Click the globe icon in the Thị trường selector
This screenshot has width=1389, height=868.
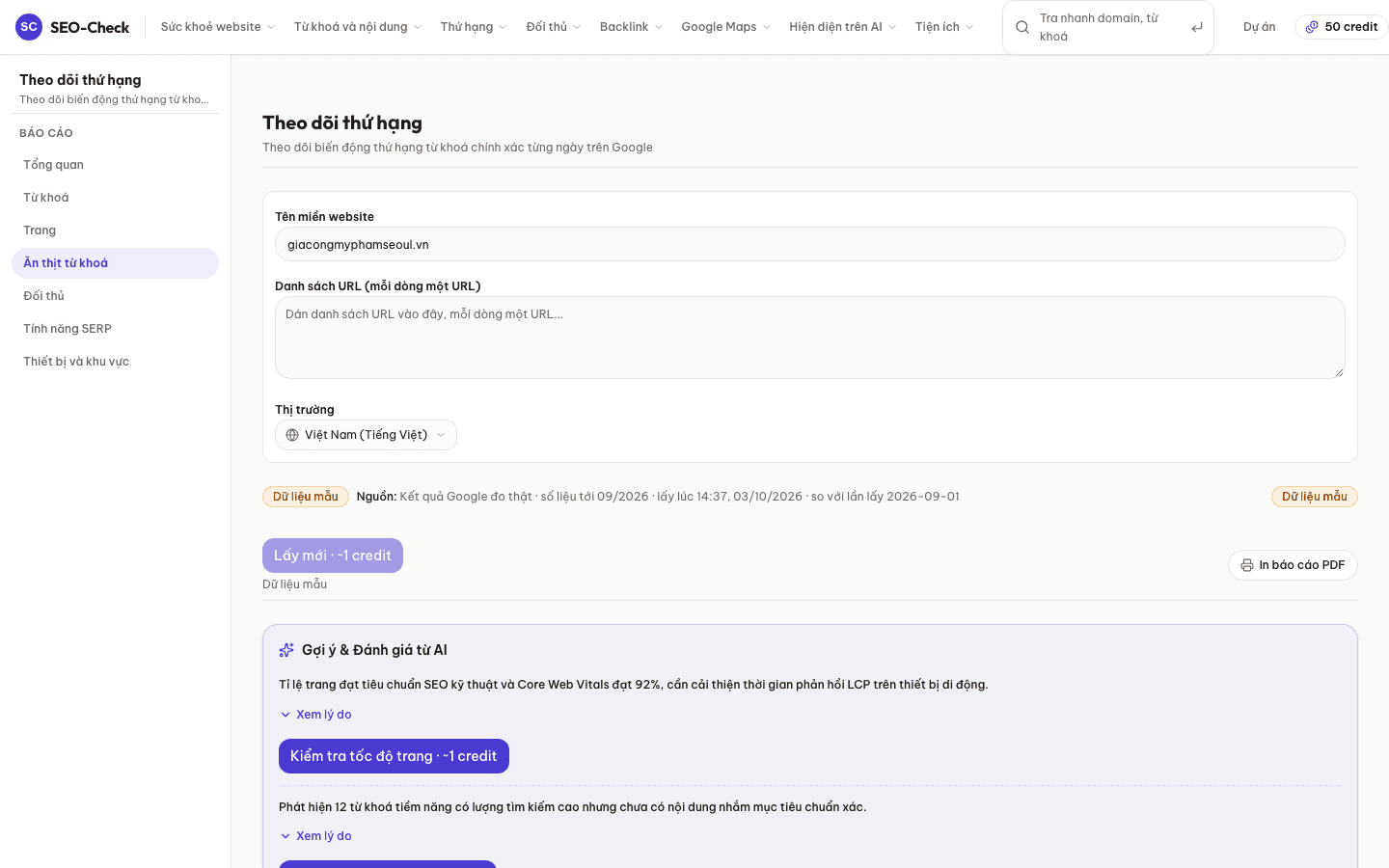tap(292, 435)
